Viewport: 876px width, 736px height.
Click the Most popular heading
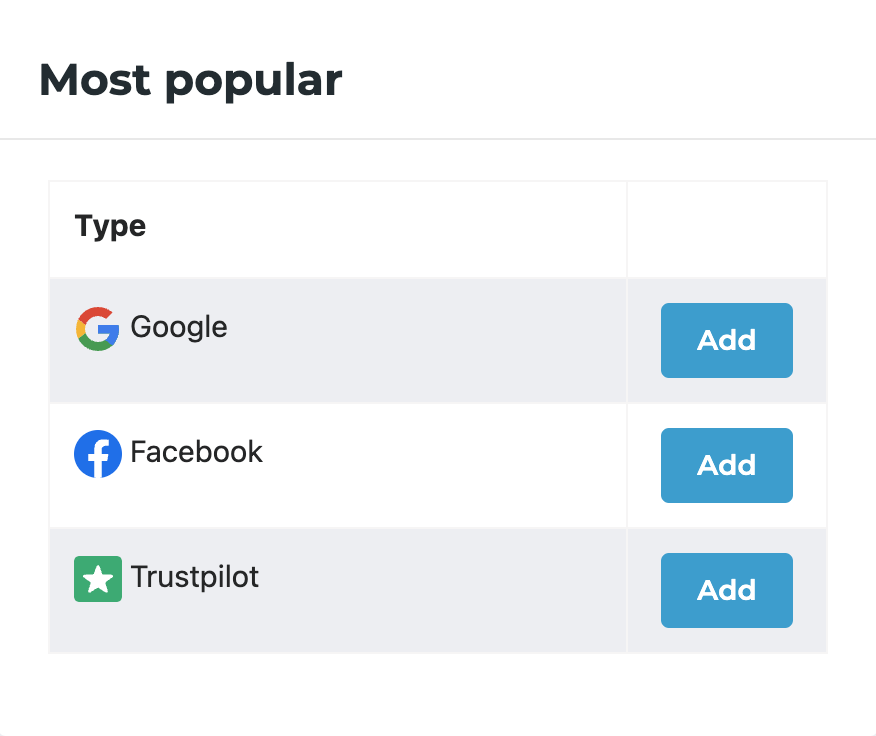click(190, 80)
